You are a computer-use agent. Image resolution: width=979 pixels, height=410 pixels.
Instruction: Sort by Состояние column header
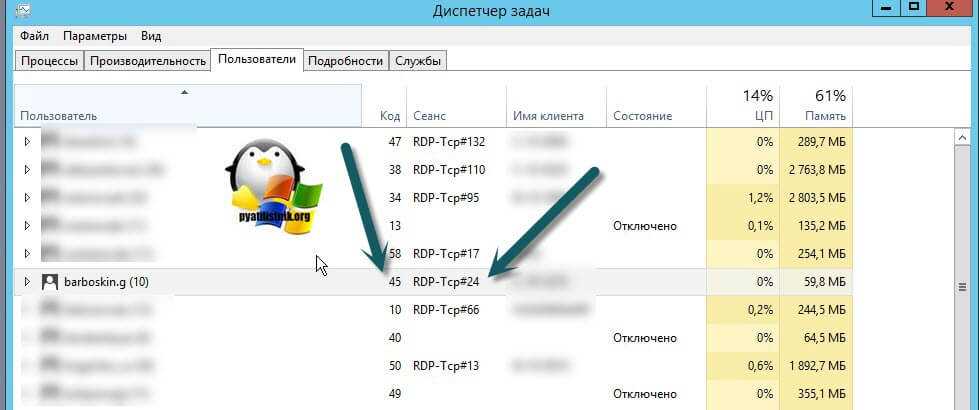tap(656, 105)
